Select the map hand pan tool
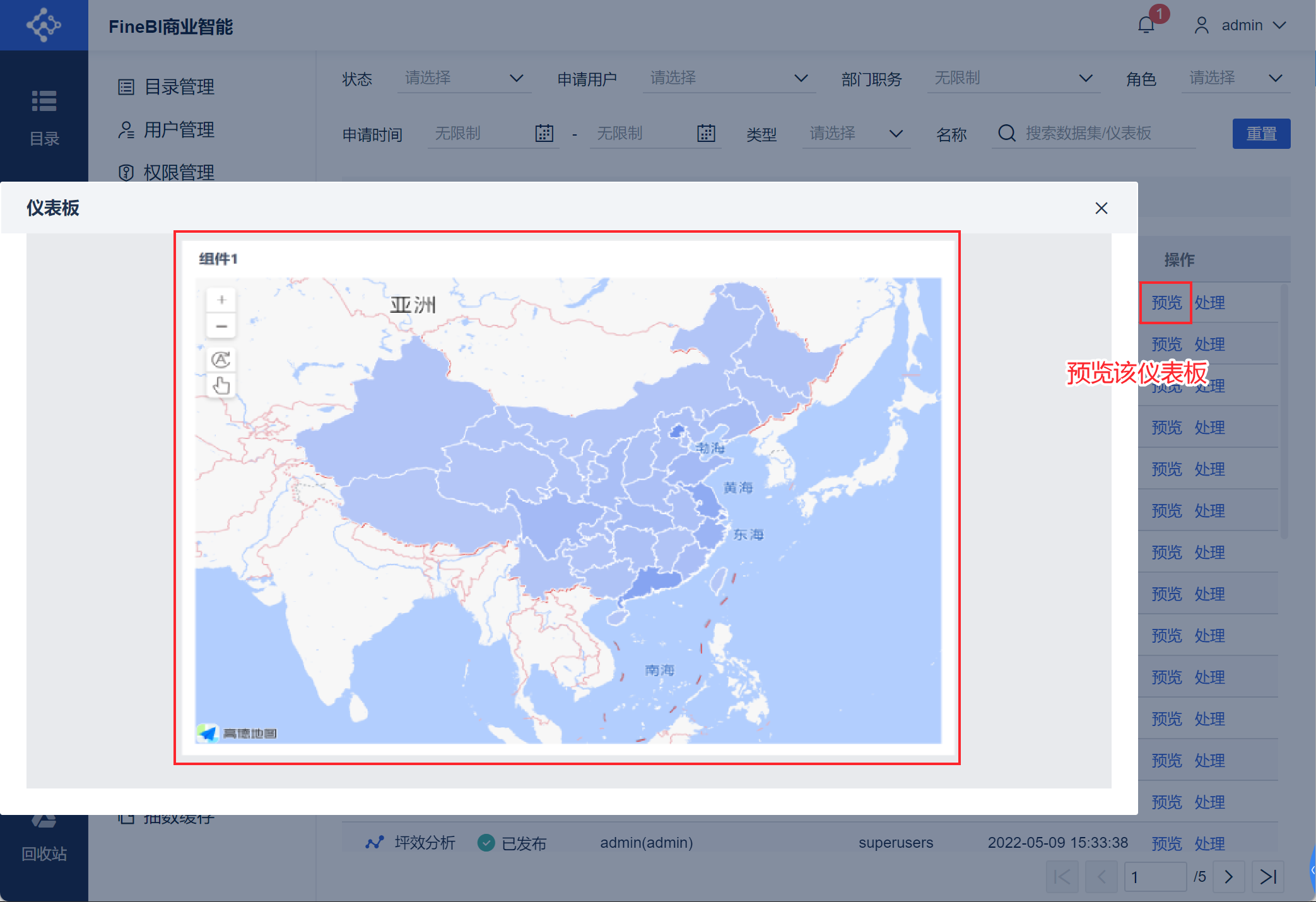The width and height of the screenshot is (1316, 902). tap(221, 385)
